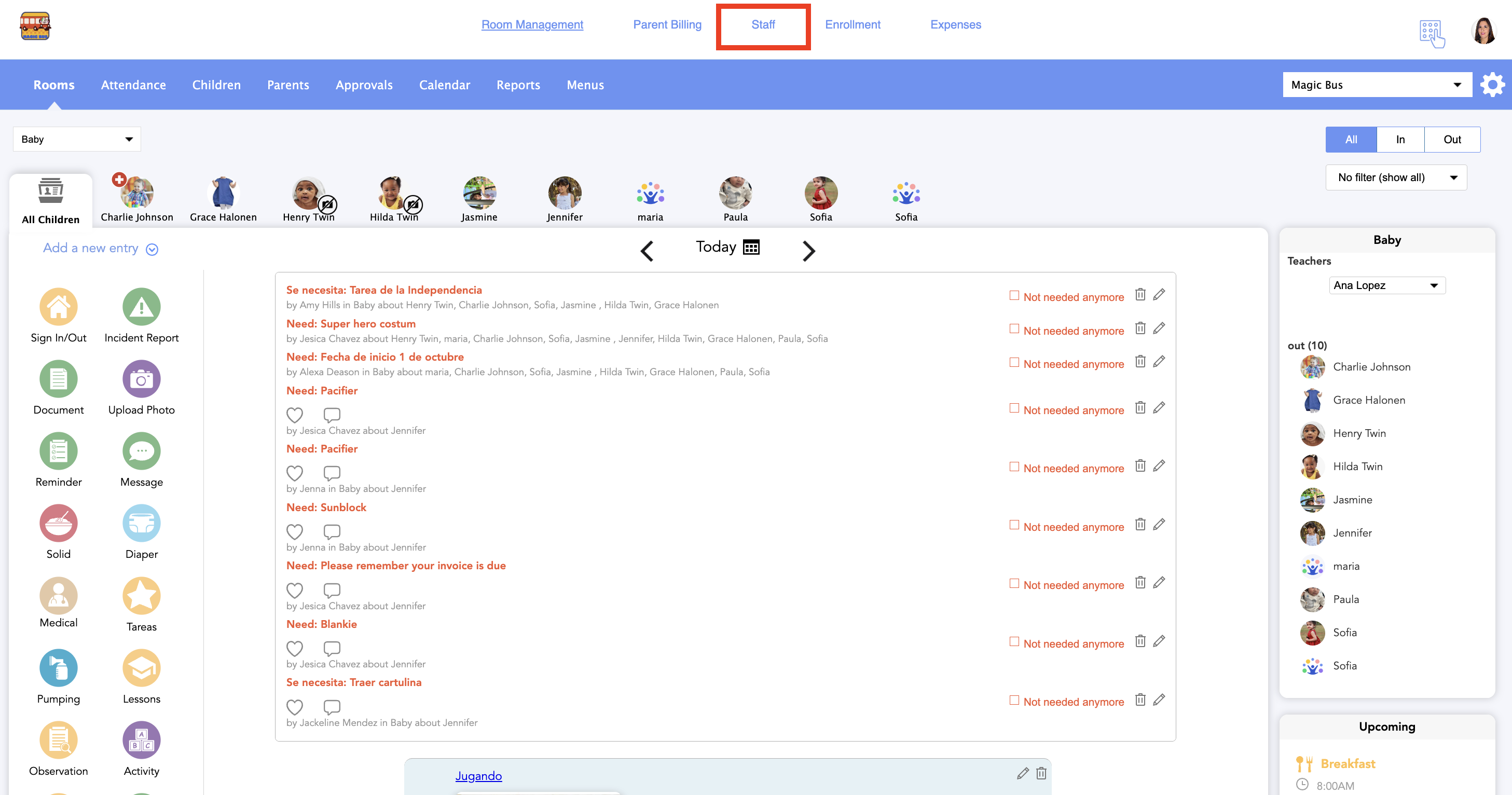Check Not needed anymore for Traer cartulina

click(1014, 700)
